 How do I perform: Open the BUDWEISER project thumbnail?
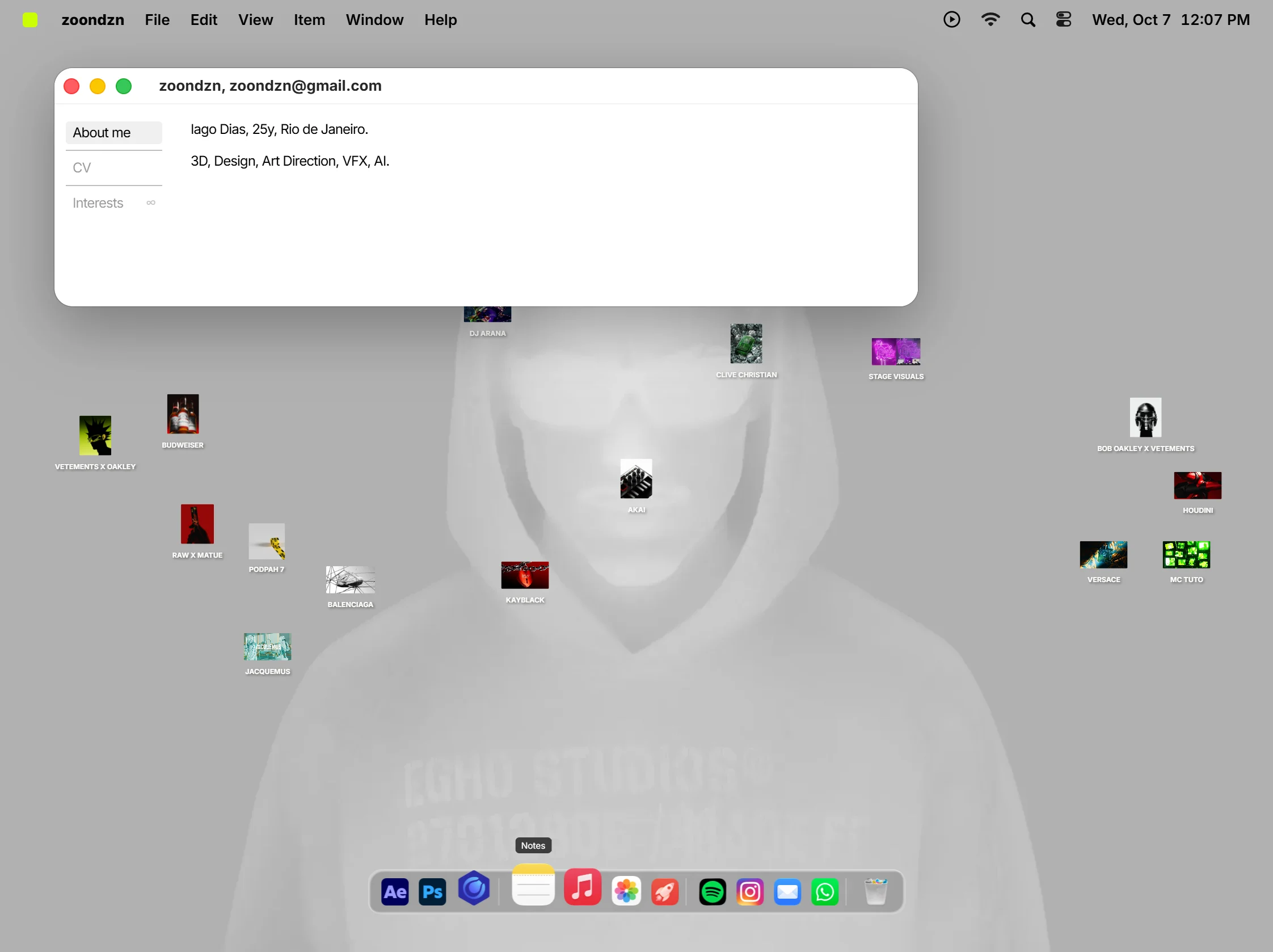(183, 414)
